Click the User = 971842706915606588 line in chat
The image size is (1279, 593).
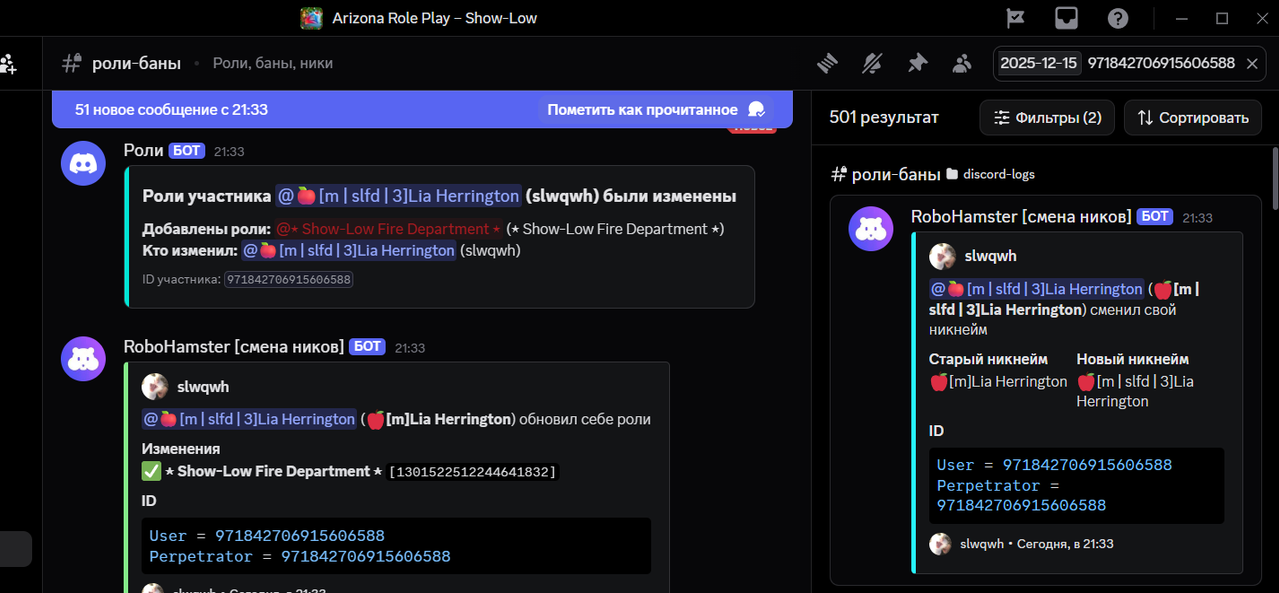266,536
